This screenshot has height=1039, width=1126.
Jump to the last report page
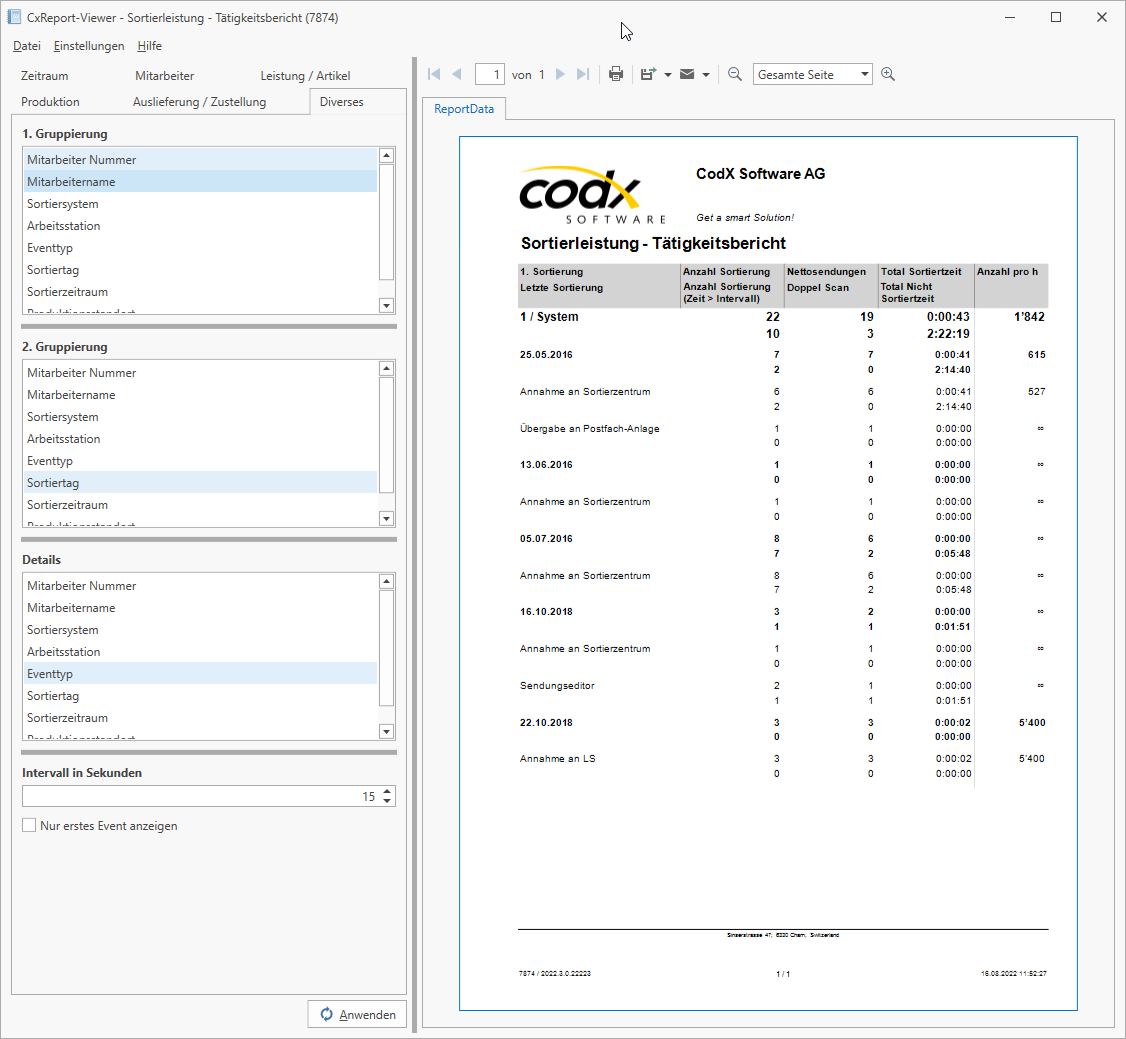click(x=583, y=74)
